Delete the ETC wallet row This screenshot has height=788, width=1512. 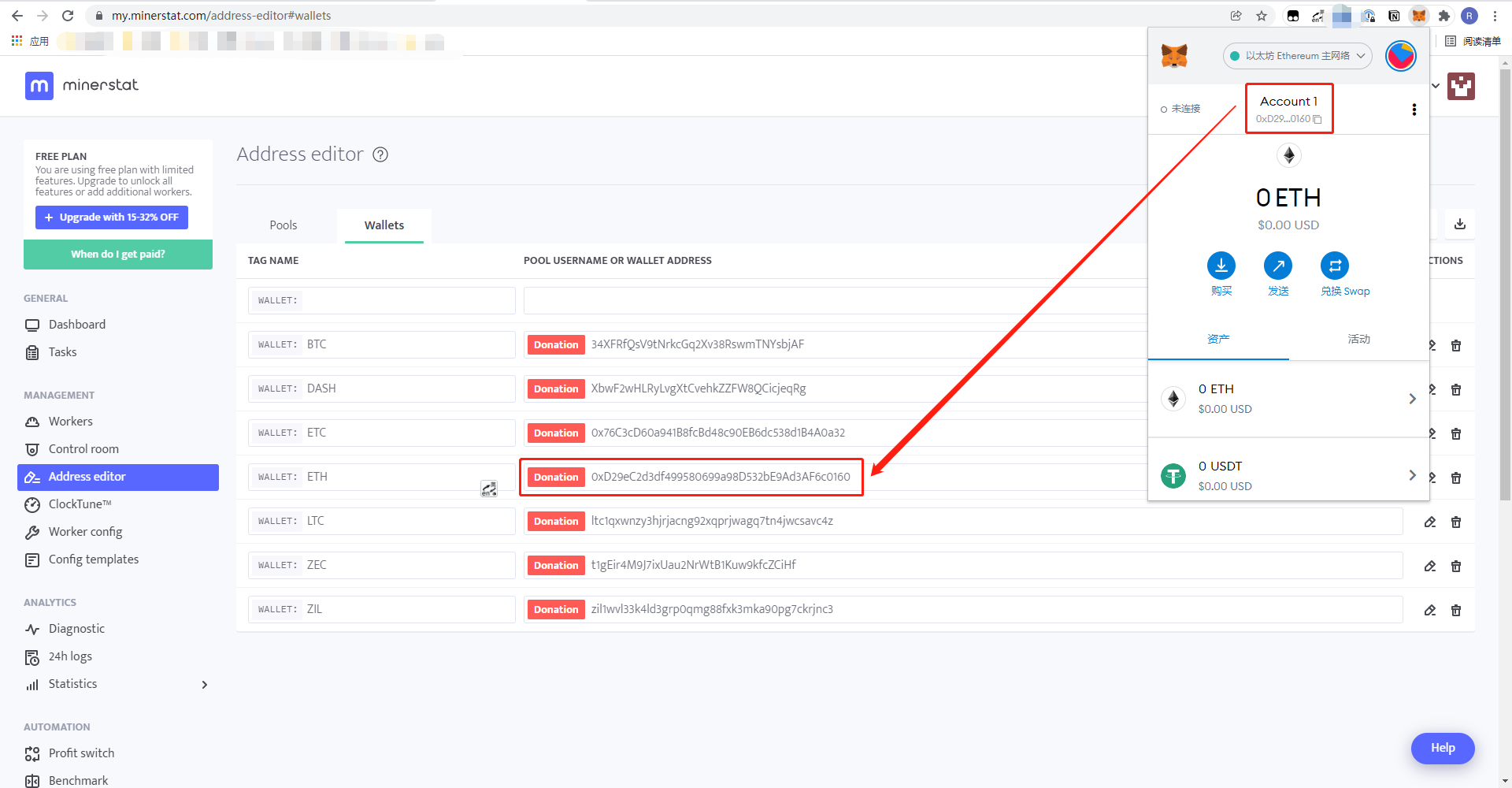(1456, 433)
